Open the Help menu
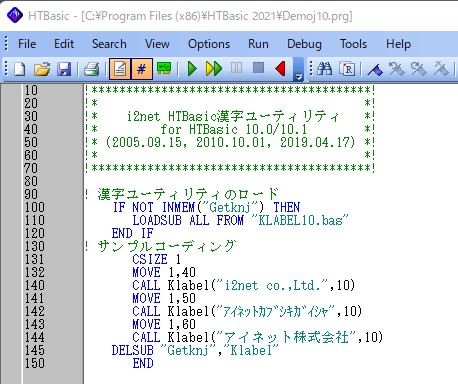458x384 pixels. click(398, 44)
